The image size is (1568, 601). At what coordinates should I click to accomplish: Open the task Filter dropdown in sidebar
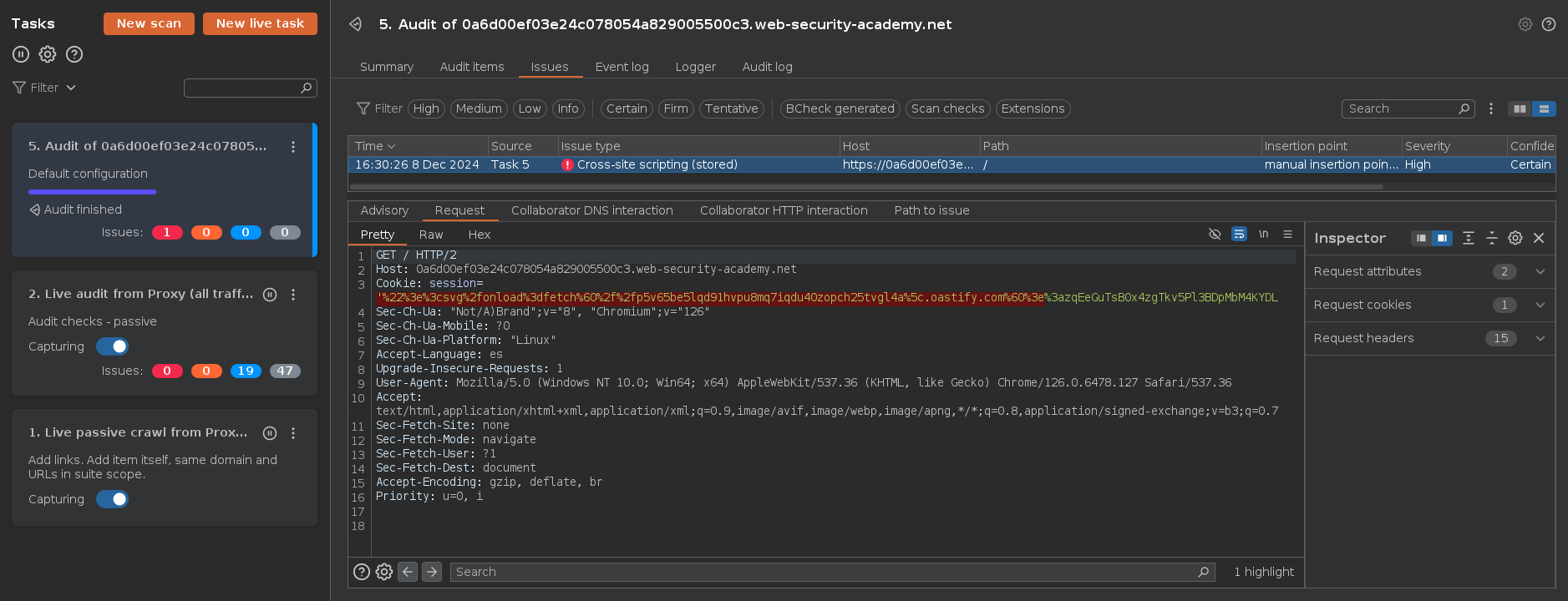(44, 88)
